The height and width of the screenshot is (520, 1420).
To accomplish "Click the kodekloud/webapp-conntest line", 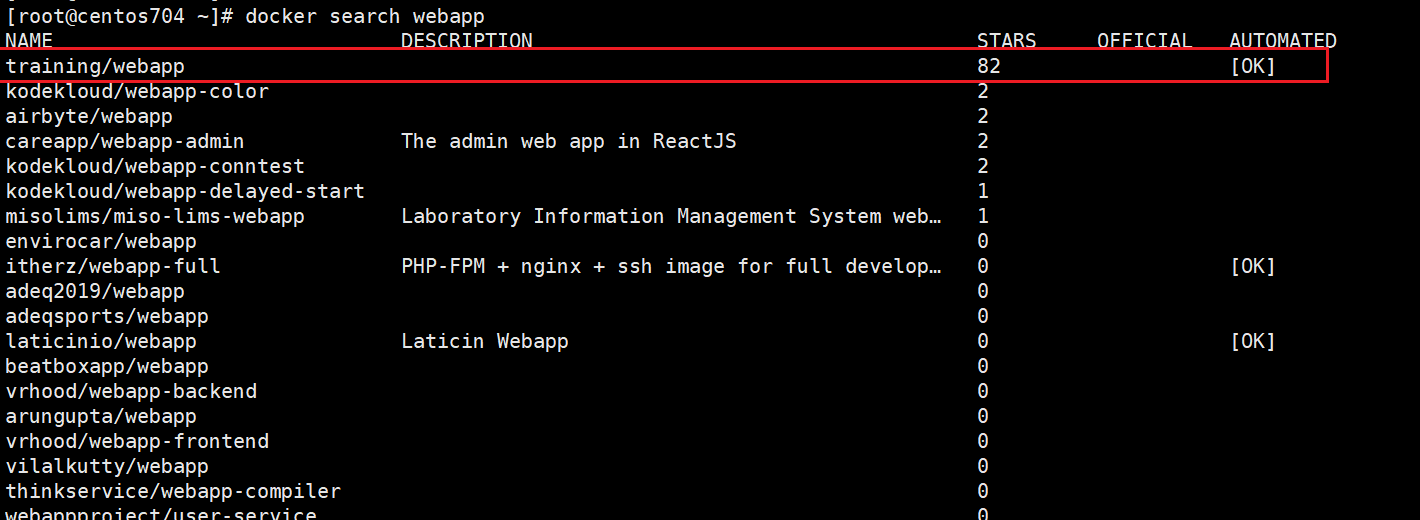I will [x=155, y=167].
